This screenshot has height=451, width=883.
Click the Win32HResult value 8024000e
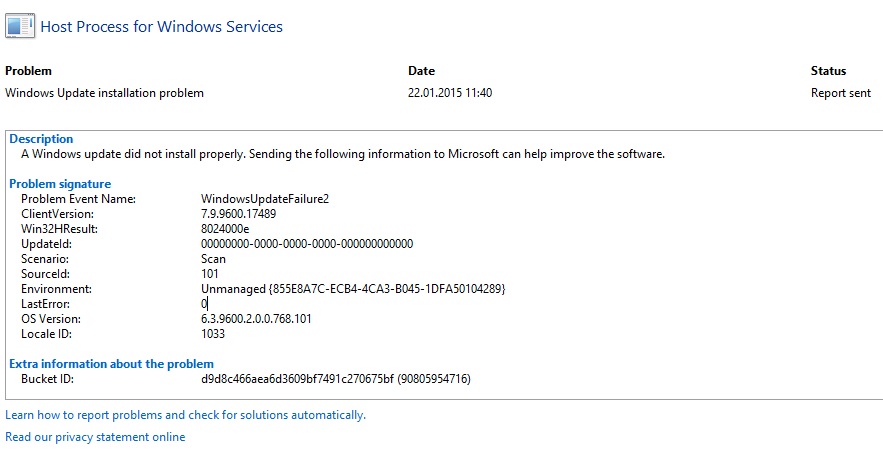point(225,229)
